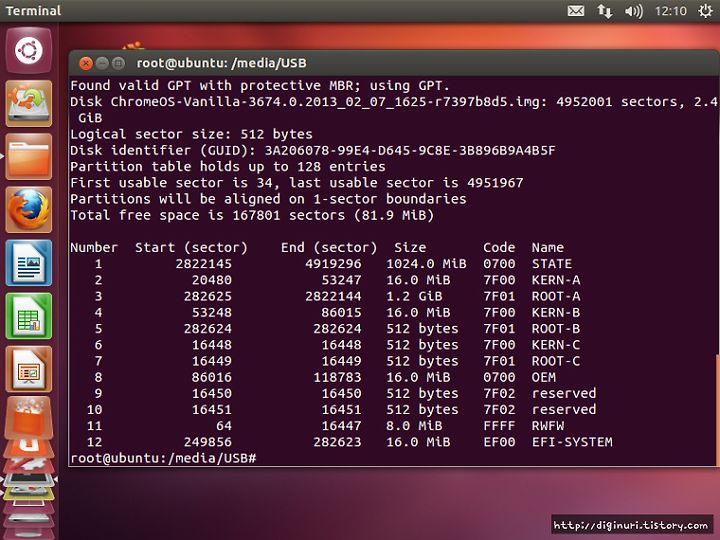Screen dimensions: 720x540
Task: Launch Firefox web browser
Action: coord(28,210)
